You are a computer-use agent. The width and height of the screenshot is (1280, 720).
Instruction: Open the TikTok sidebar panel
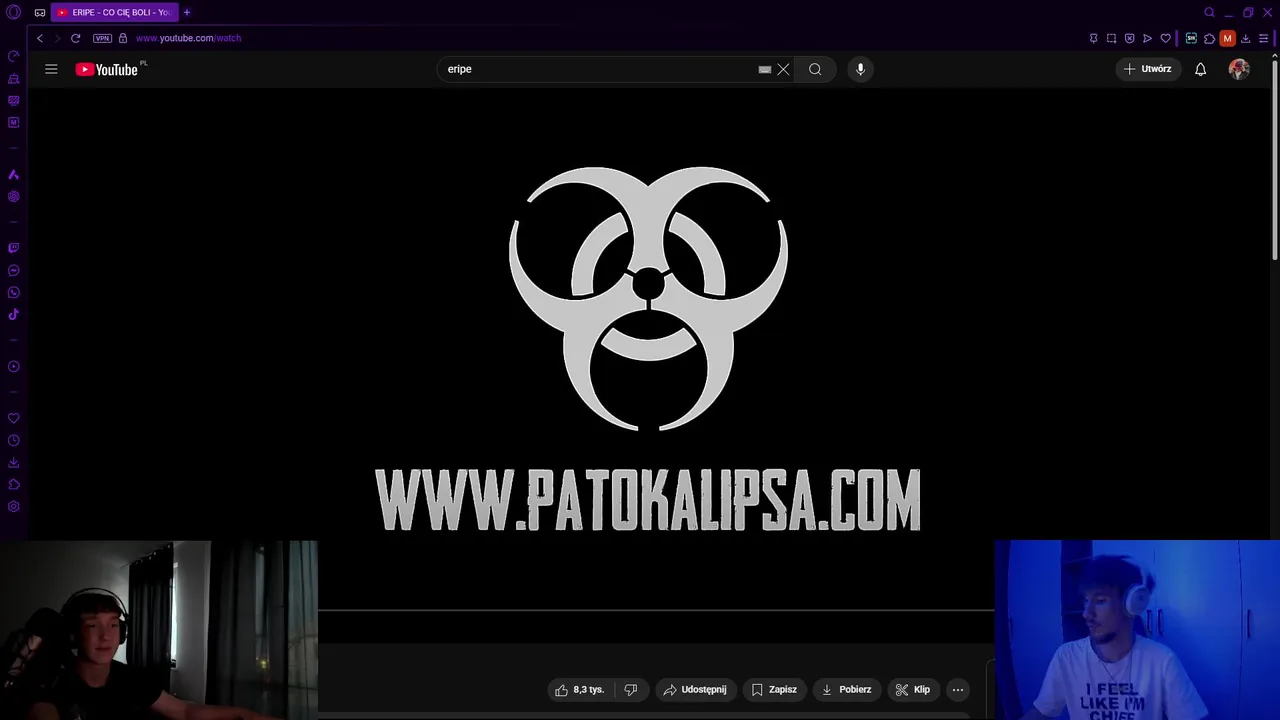(13, 314)
